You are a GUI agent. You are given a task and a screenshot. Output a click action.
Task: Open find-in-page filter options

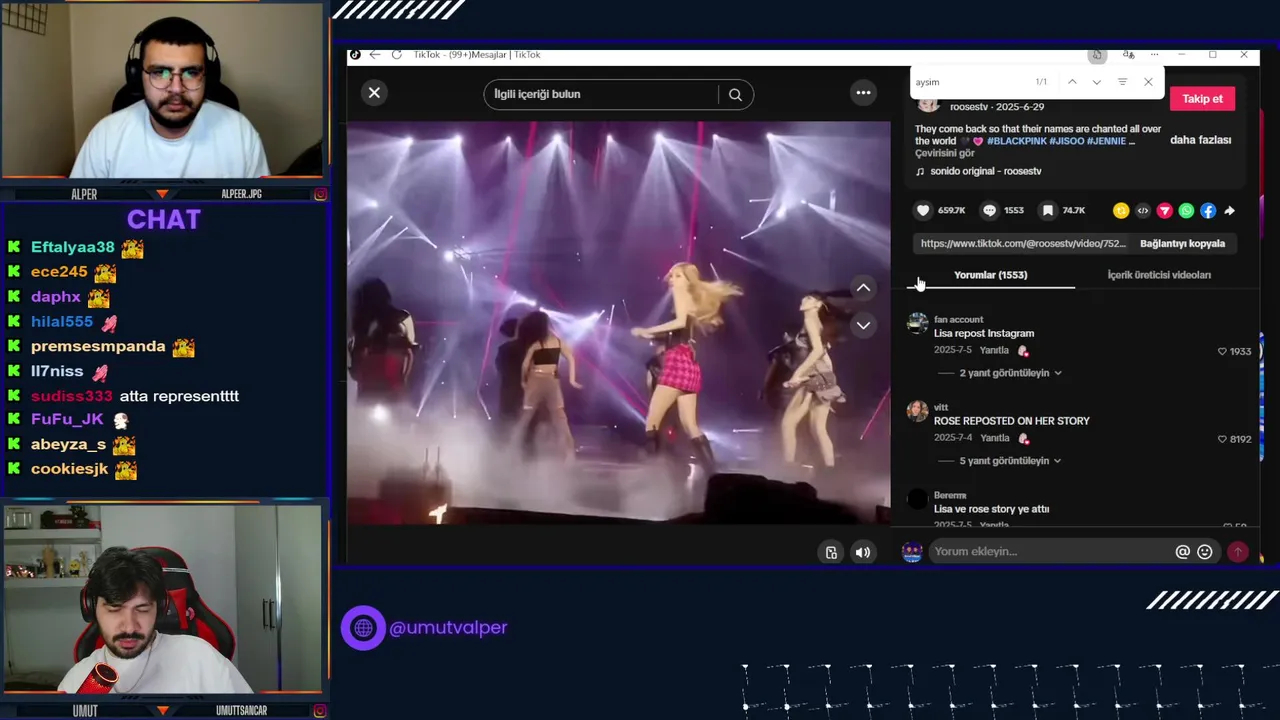[x=1122, y=82]
